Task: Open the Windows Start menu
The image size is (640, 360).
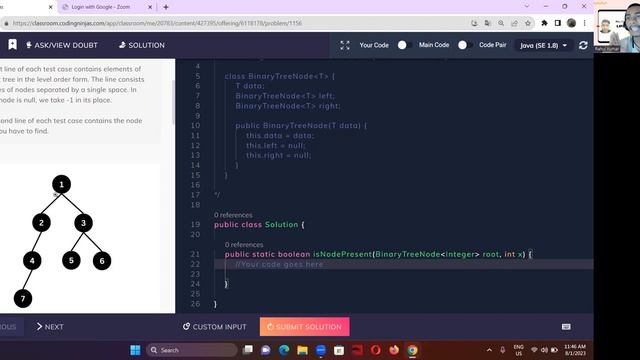Action: (x=135, y=350)
